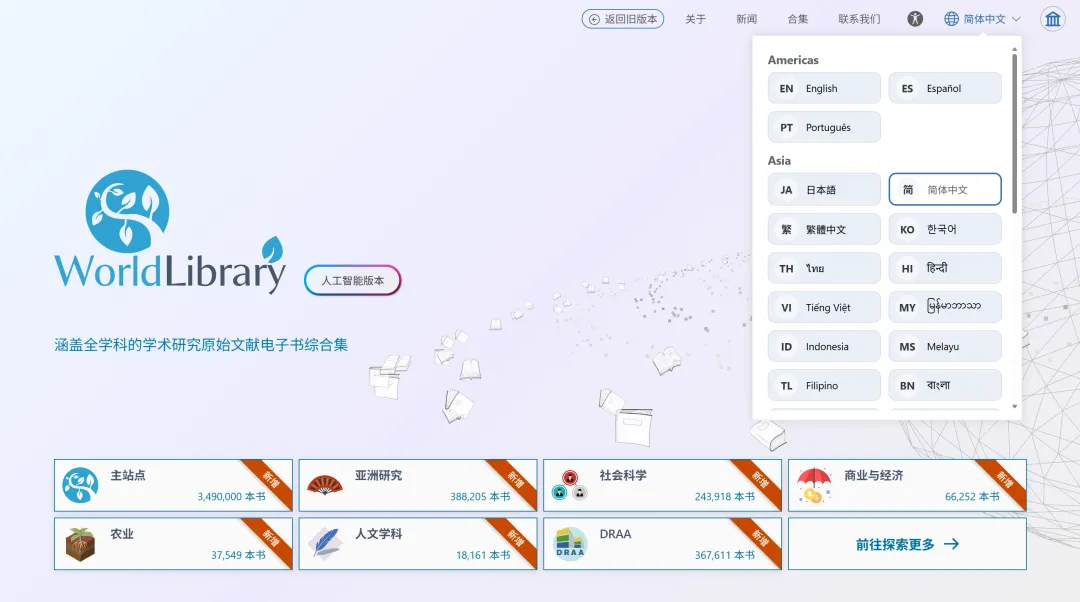Open the 前往探索更多 link
1080x602 pixels.
click(906, 544)
